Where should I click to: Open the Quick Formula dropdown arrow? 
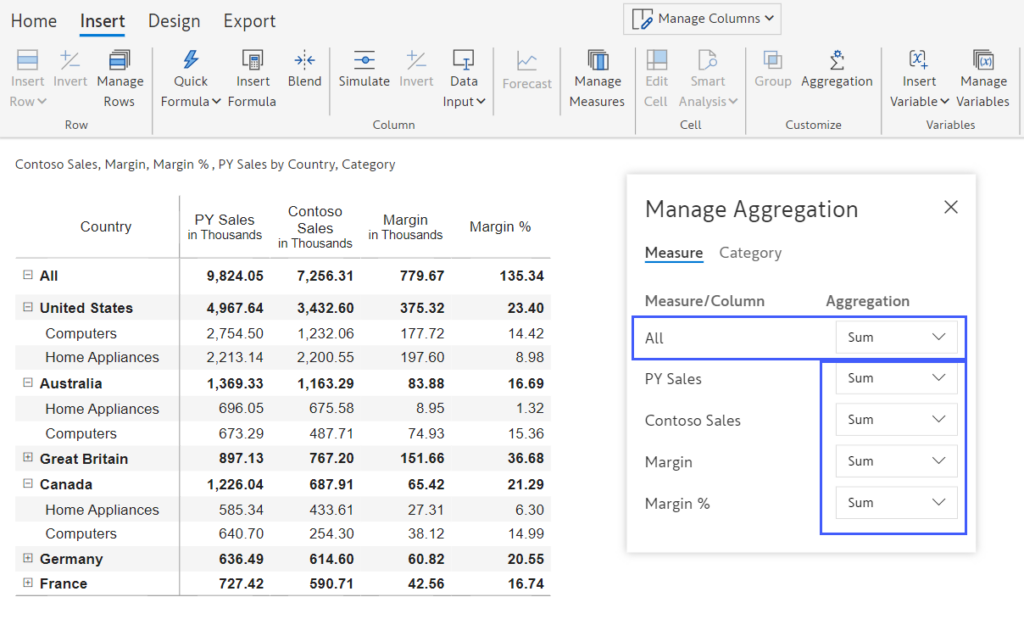click(x=216, y=101)
